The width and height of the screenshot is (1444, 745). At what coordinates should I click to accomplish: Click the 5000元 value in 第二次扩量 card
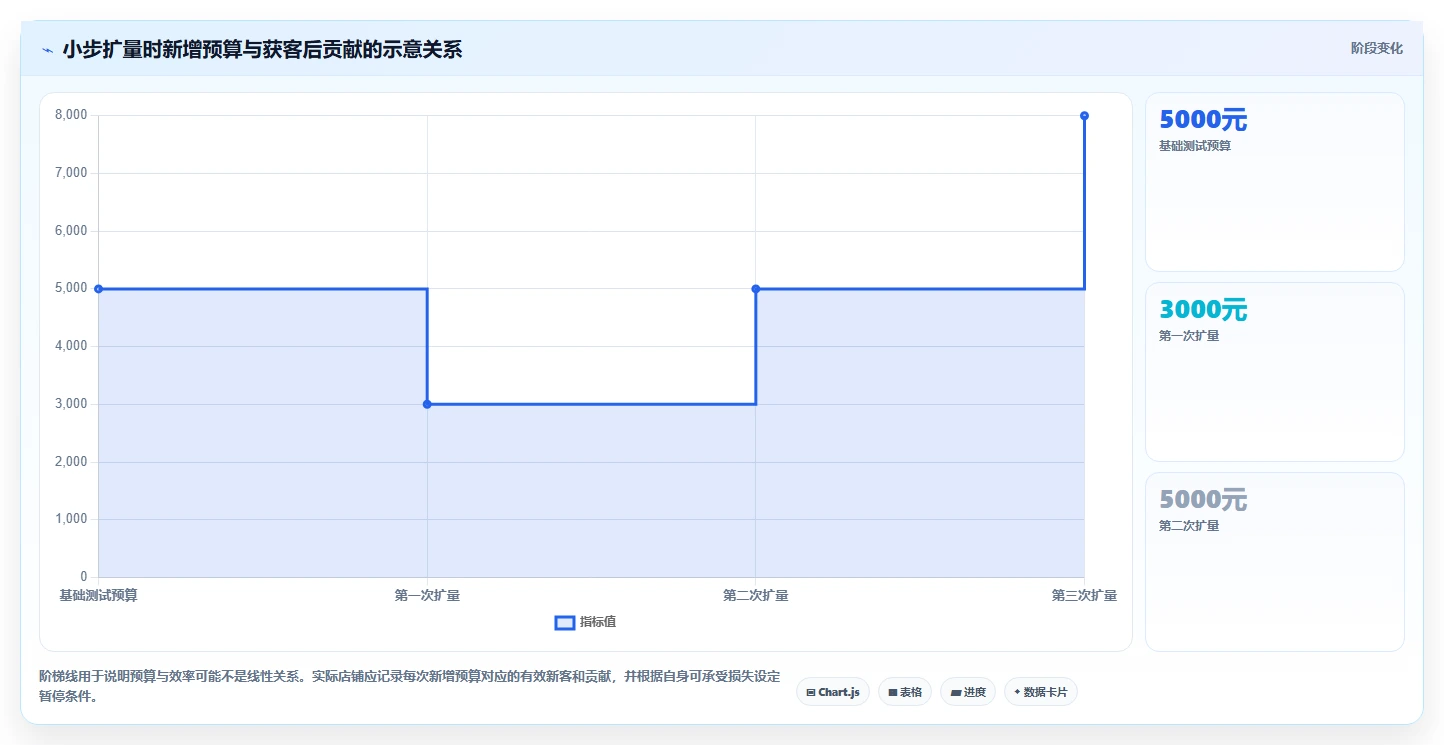1203,500
